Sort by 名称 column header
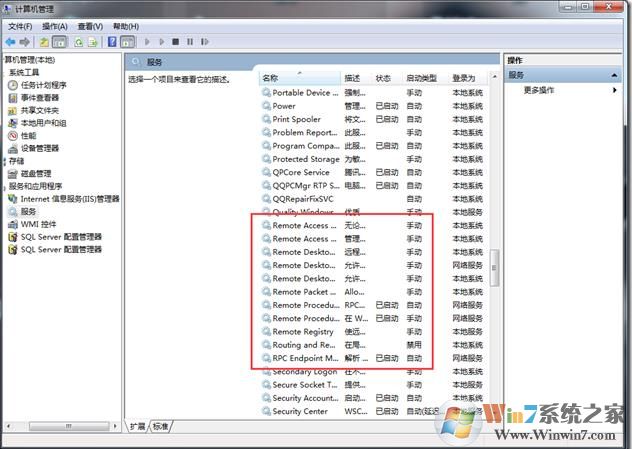The height and width of the screenshot is (449, 632). coord(300,78)
